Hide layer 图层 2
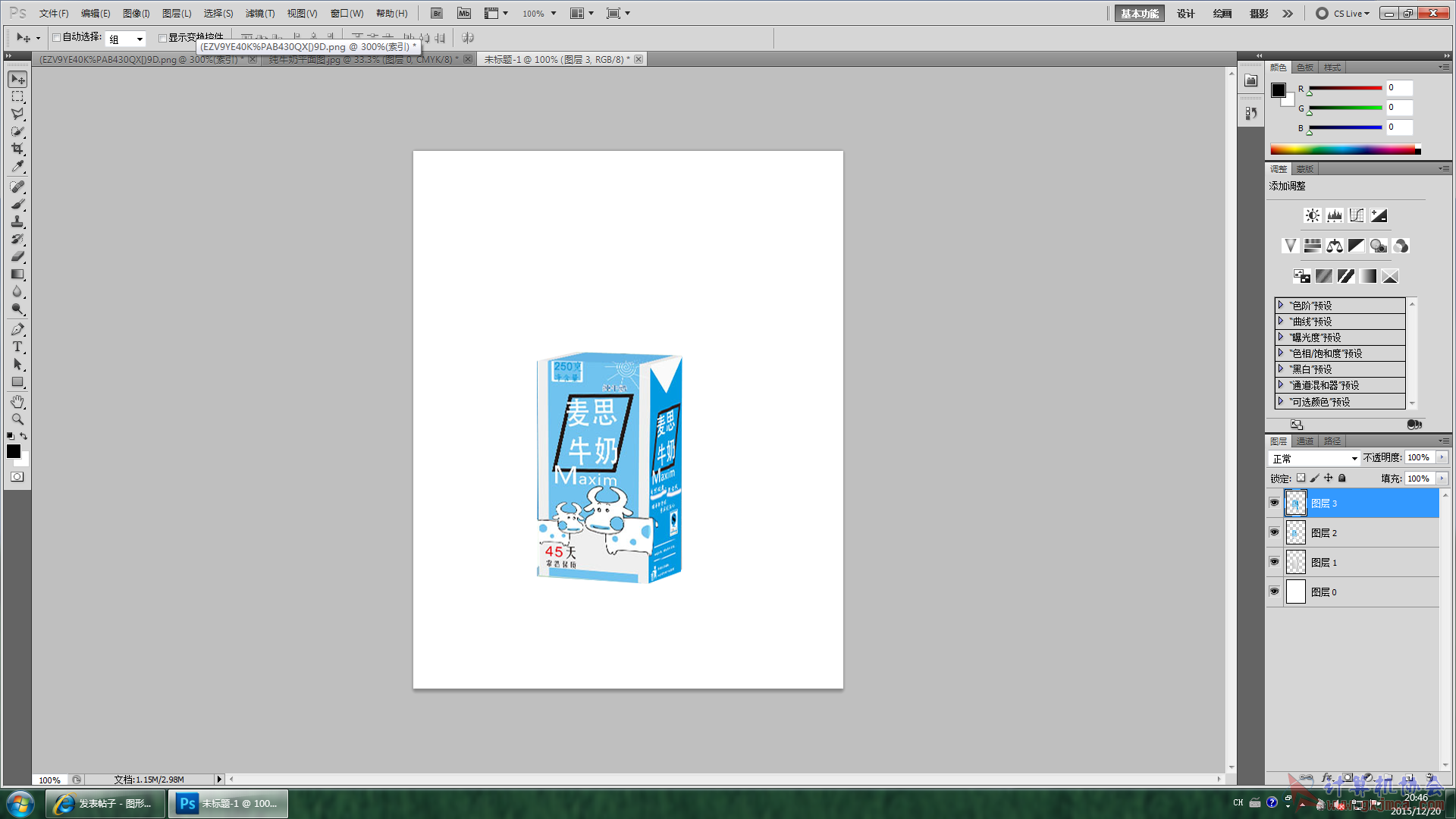1456x819 pixels. click(1274, 532)
